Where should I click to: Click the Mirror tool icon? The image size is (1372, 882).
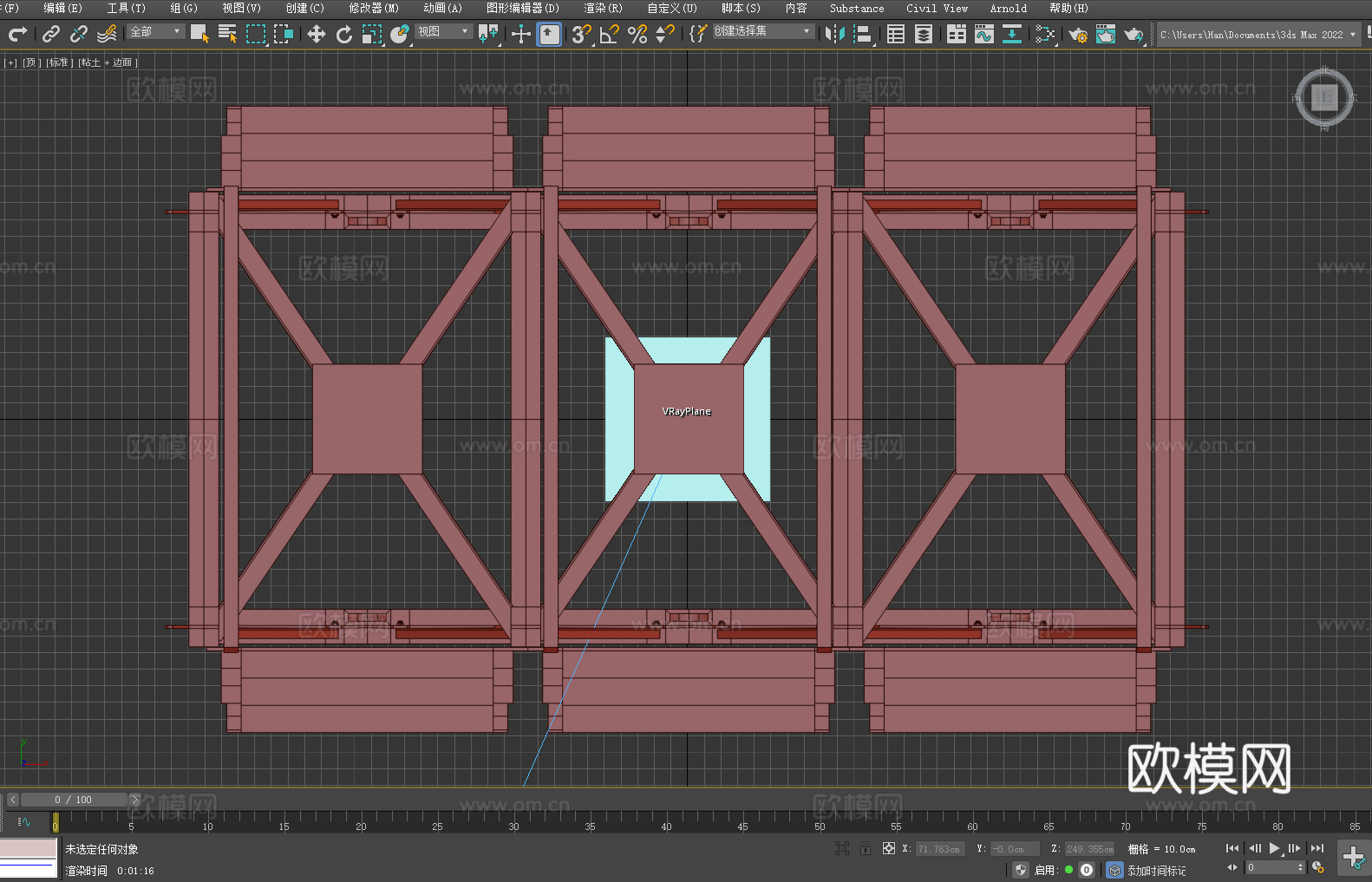point(835,34)
